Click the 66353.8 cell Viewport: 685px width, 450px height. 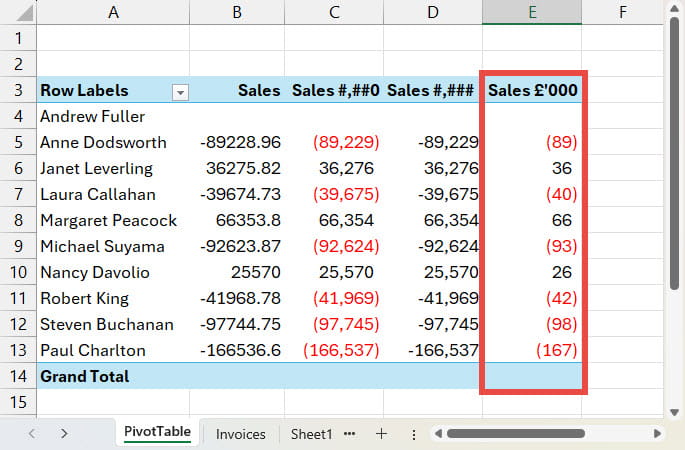237,220
